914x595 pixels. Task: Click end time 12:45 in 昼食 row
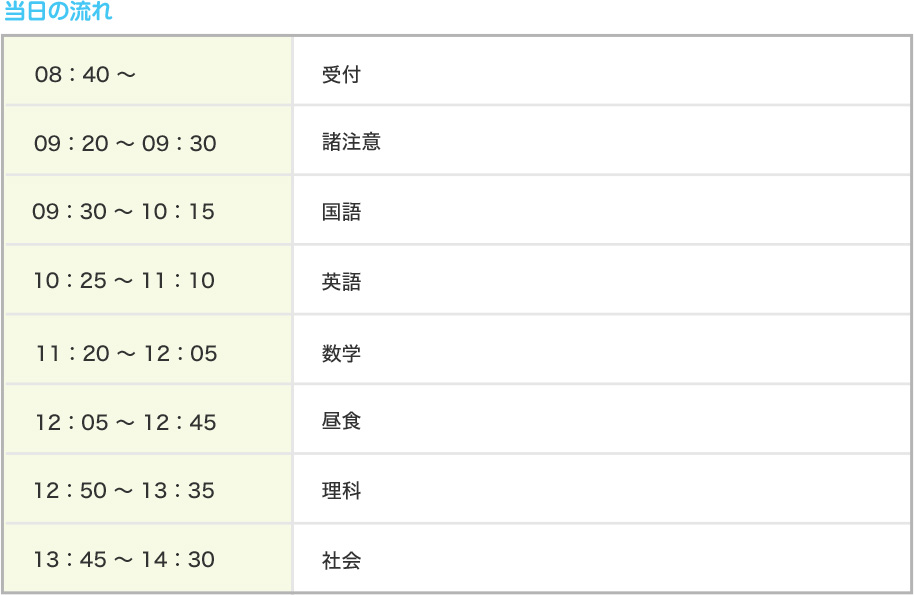pyautogui.click(x=180, y=422)
